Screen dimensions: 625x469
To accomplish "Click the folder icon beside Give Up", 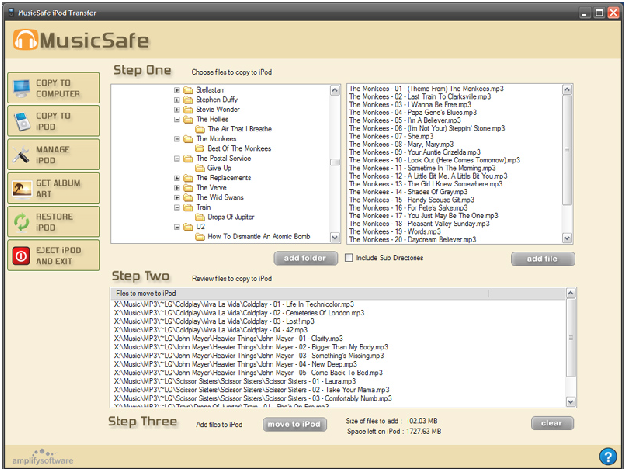I will click(x=200, y=168).
